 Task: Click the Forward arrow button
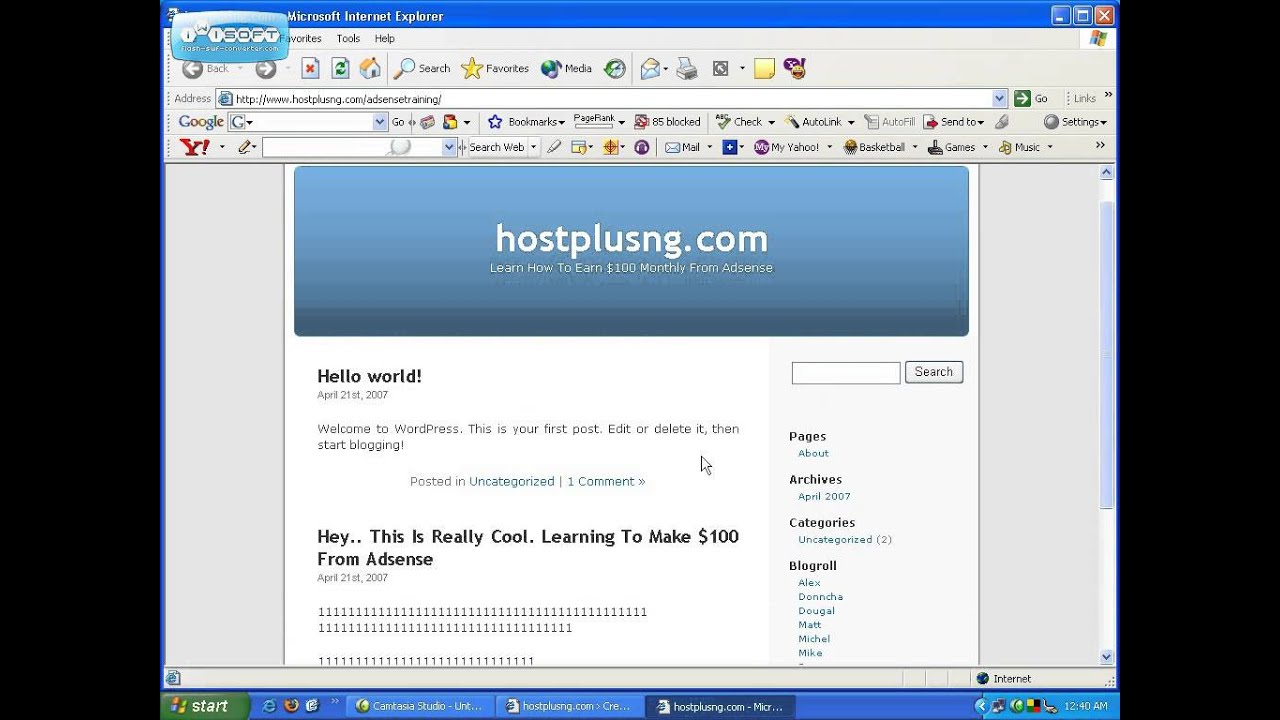click(x=265, y=68)
